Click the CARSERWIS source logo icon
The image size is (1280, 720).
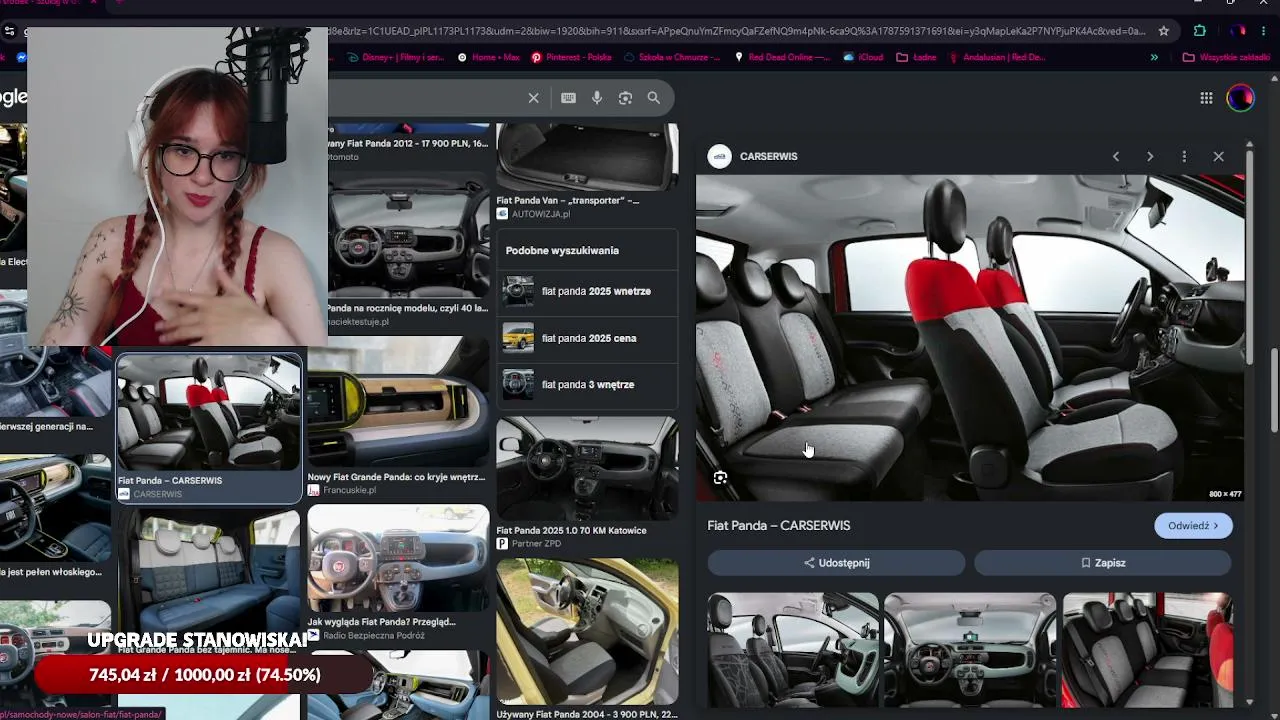click(720, 156)
